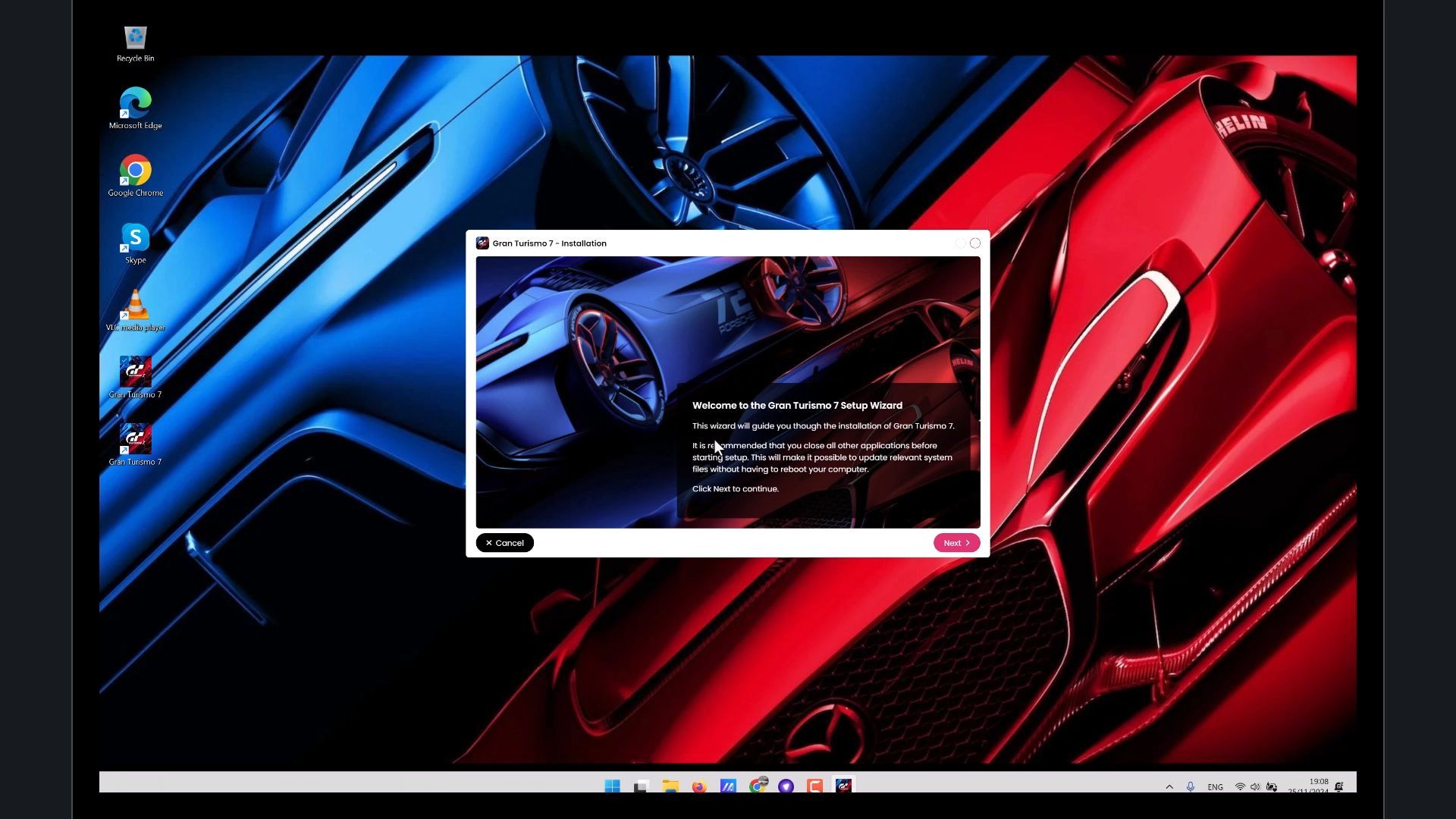Image resolution: width=1456 pixels, height=819 pixels.
Task: Click the volume speaker icon in the tray
Action: point(1255,787)
